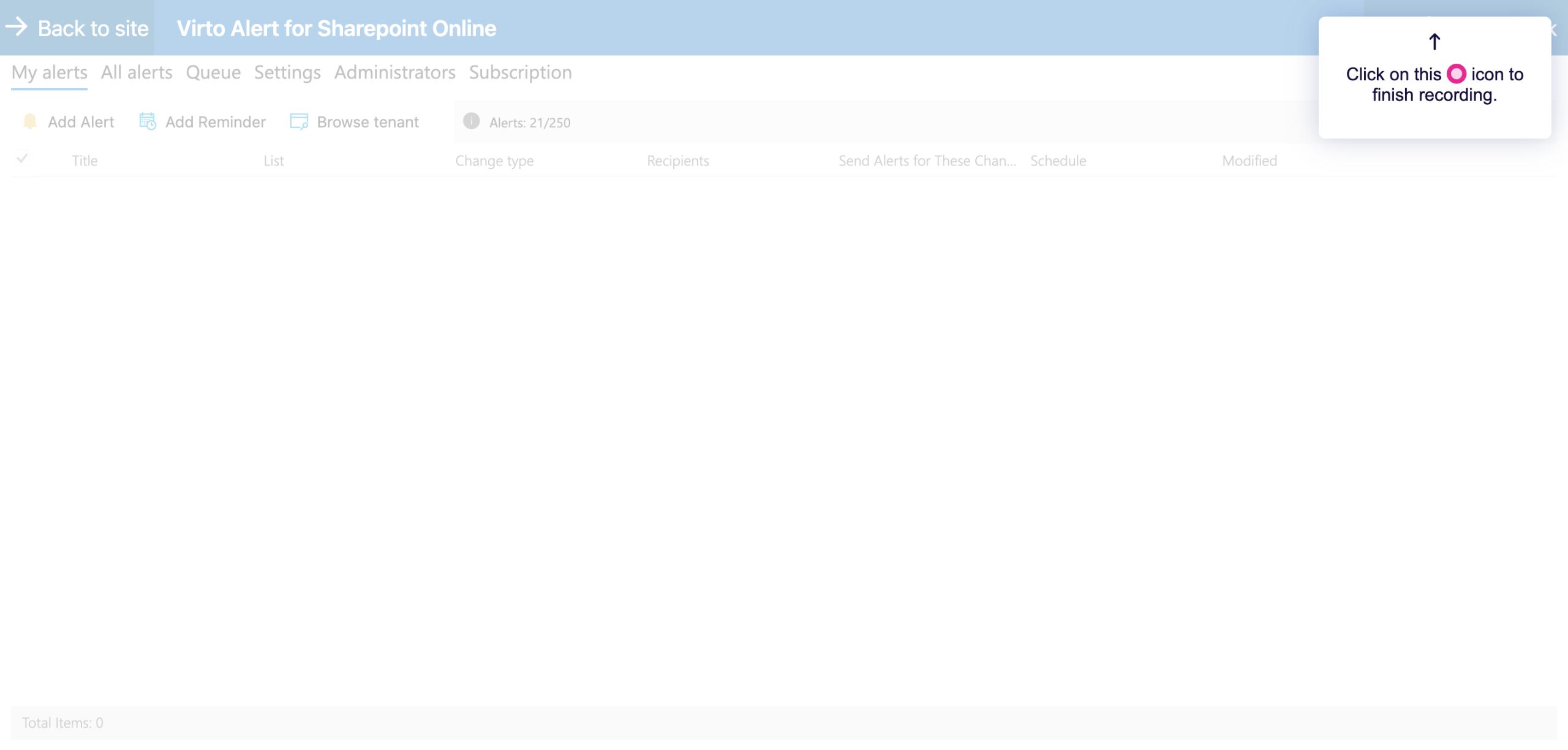Image resolution: width=1568 pixels, height=750 pixels.
Task: Open the Queue tab
Action: pos(213,72)
